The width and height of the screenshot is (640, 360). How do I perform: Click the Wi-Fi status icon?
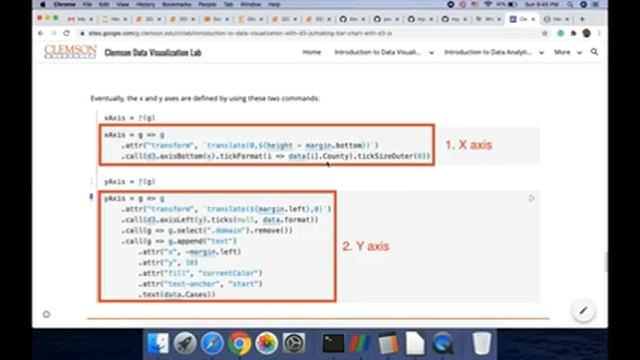488,4
